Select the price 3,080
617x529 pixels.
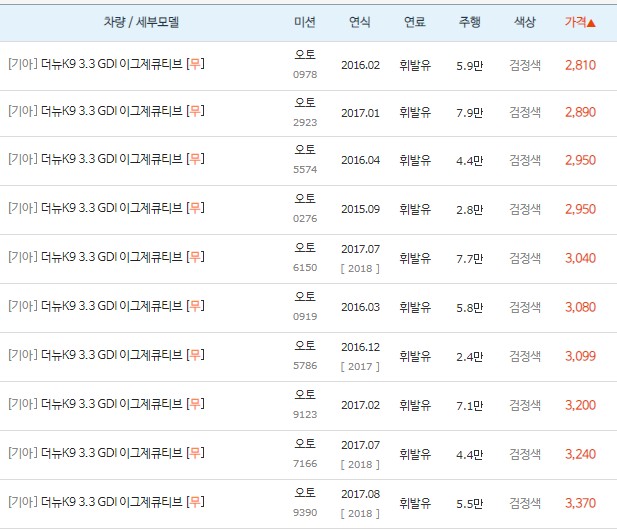tap(580, 307)
